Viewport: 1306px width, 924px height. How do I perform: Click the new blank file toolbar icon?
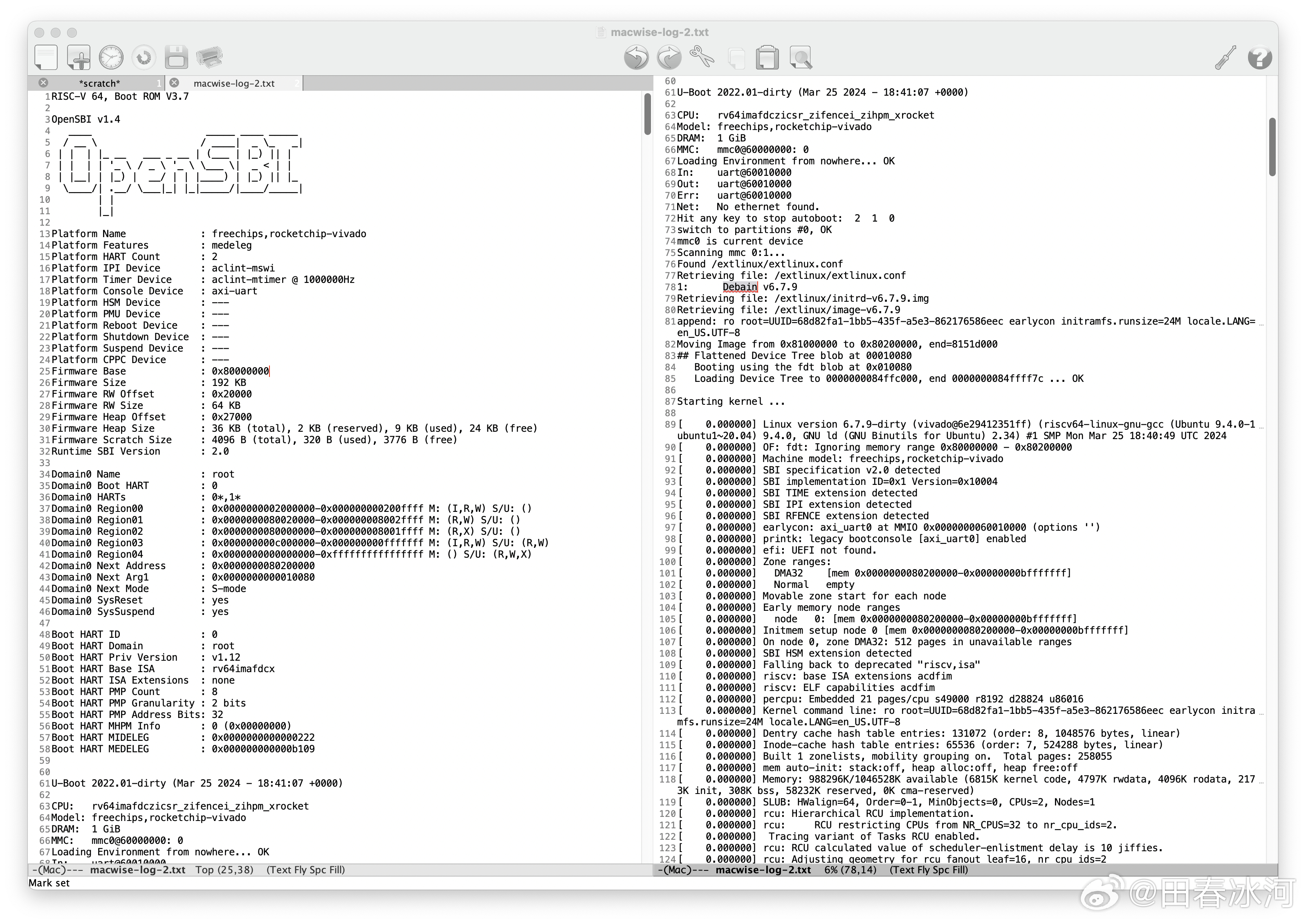click(45, 58)
